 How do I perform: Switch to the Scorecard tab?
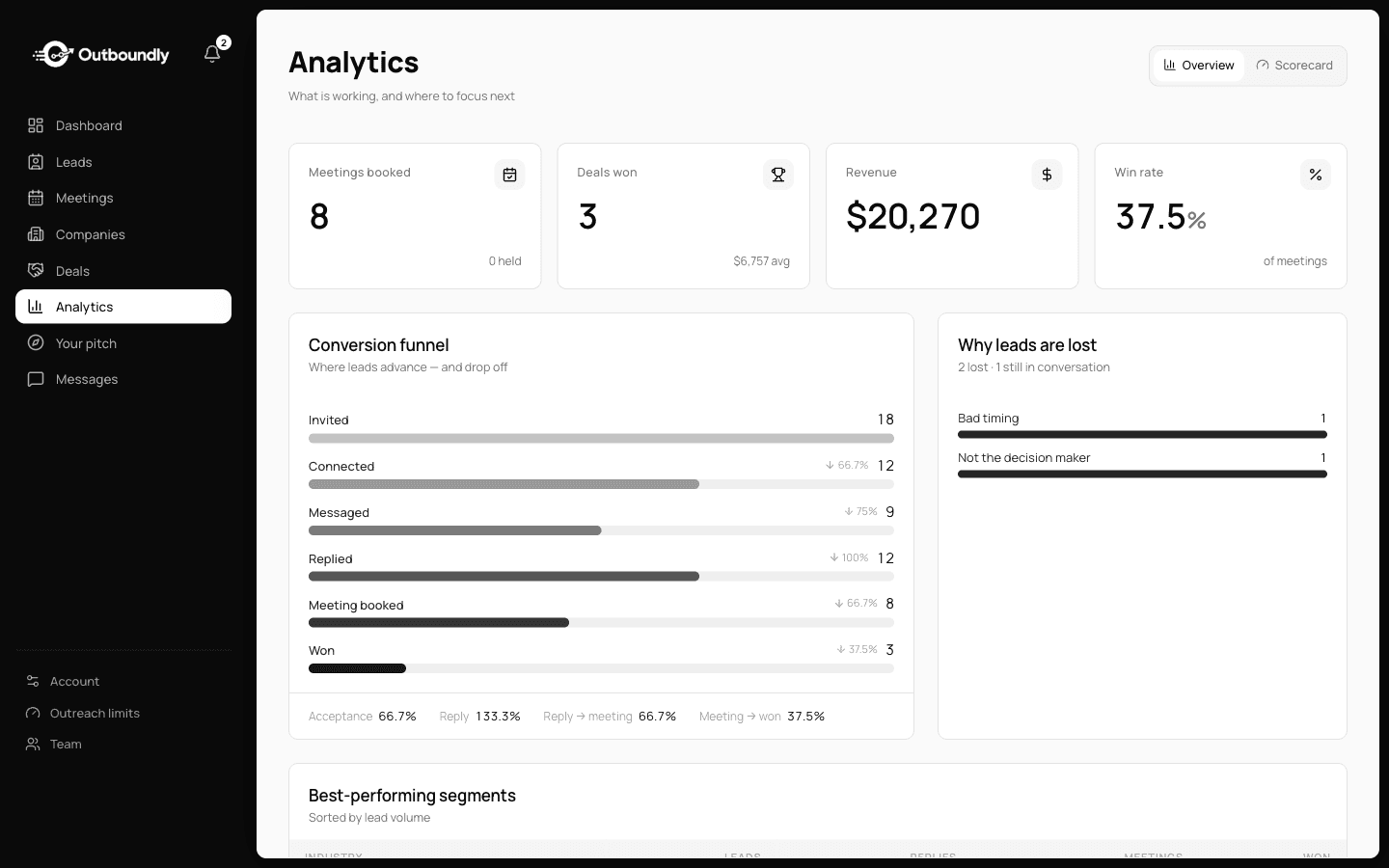[x=1294, y=66]
